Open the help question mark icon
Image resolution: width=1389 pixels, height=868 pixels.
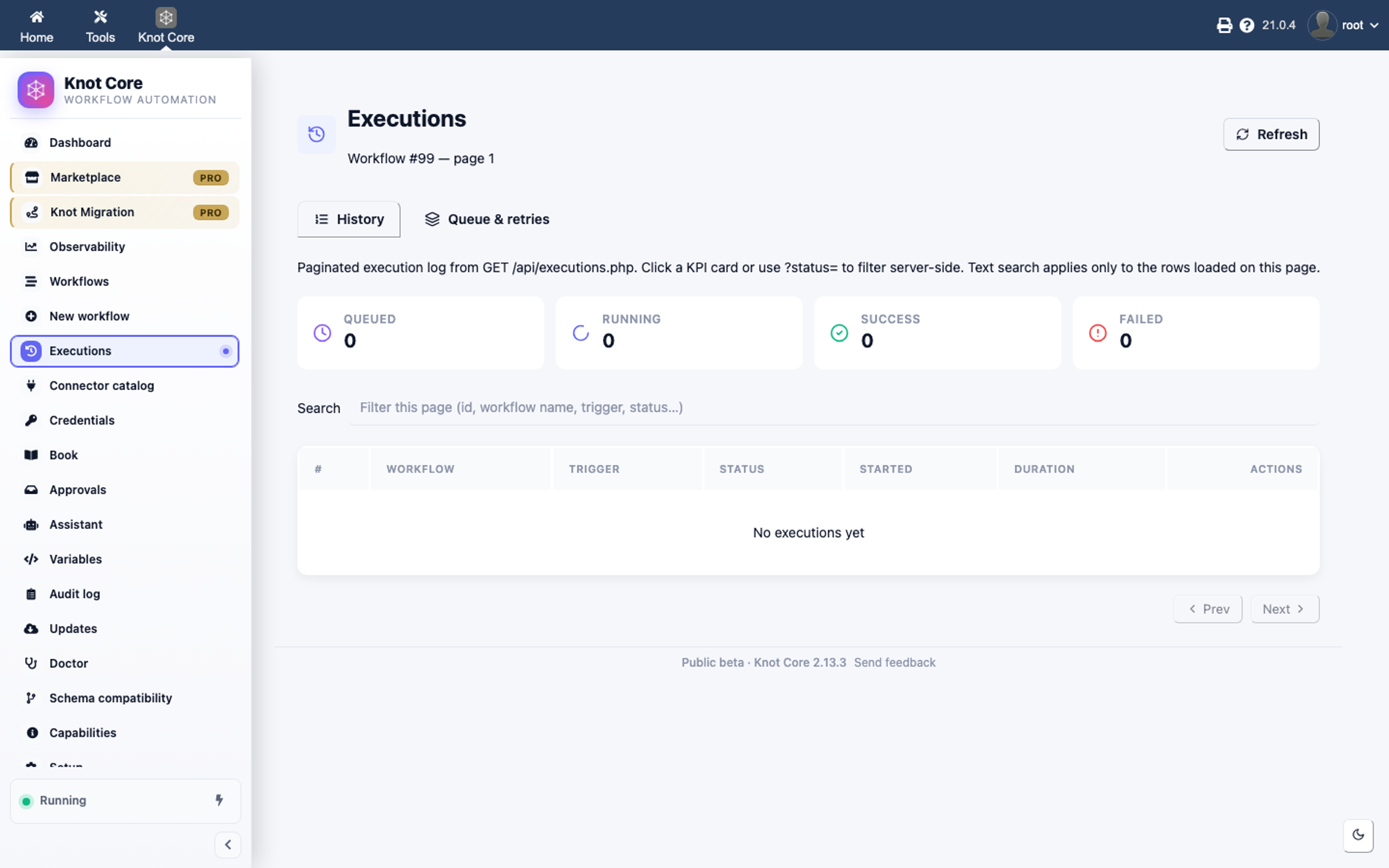pos(1247,25)
